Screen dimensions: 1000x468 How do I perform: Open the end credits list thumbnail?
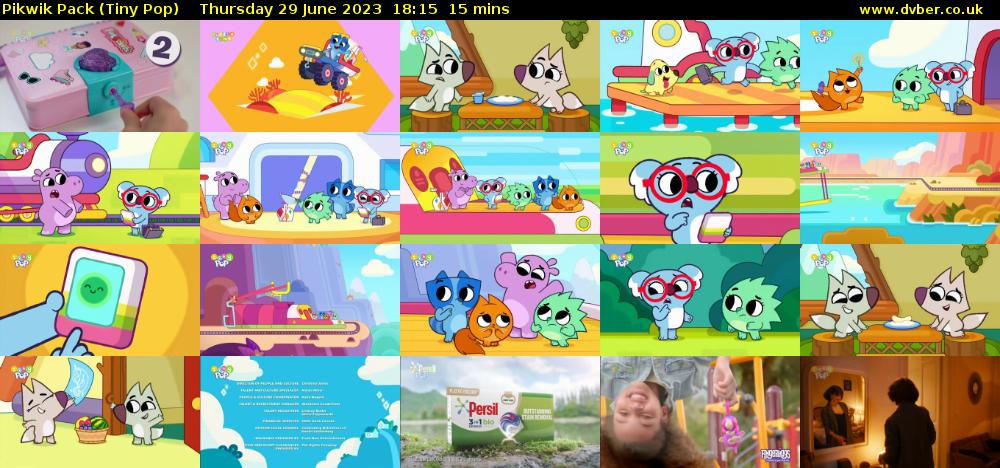[x=300, y=412]
